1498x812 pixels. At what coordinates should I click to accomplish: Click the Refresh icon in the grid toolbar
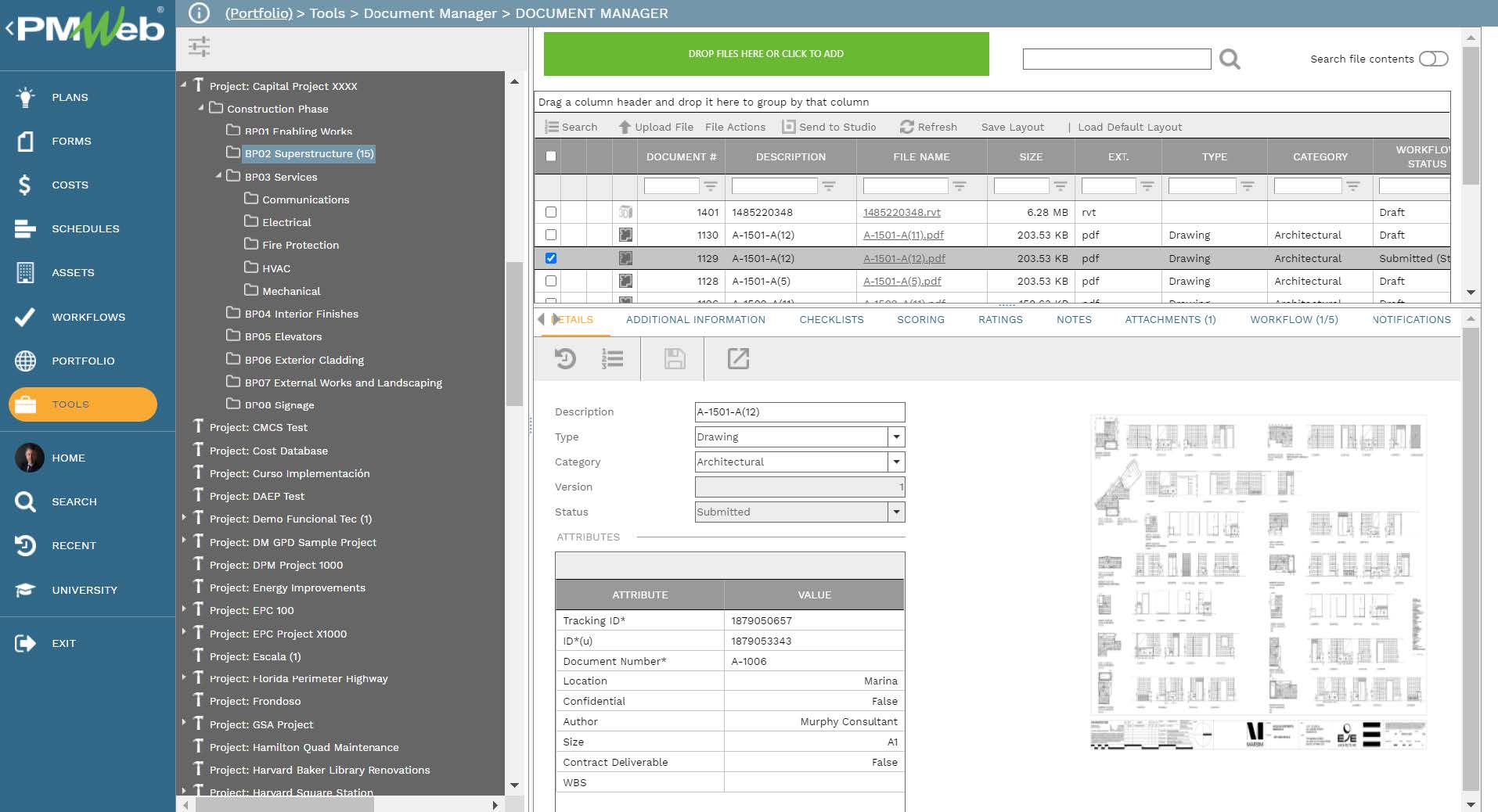click(907, 127)
